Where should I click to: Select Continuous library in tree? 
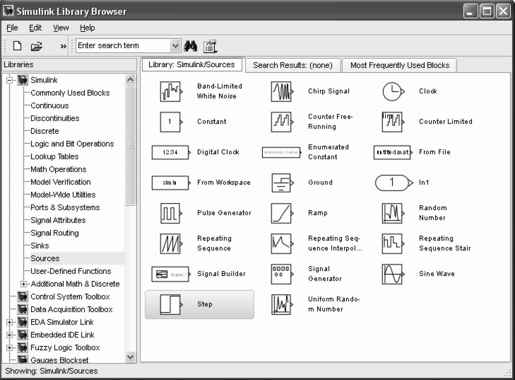tap(50, 106)
